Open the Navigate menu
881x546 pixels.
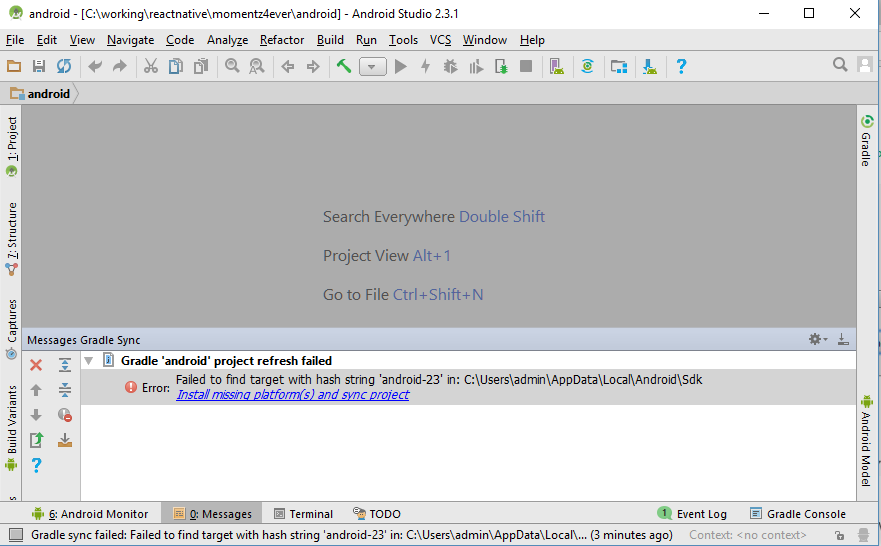click(130, 40)
